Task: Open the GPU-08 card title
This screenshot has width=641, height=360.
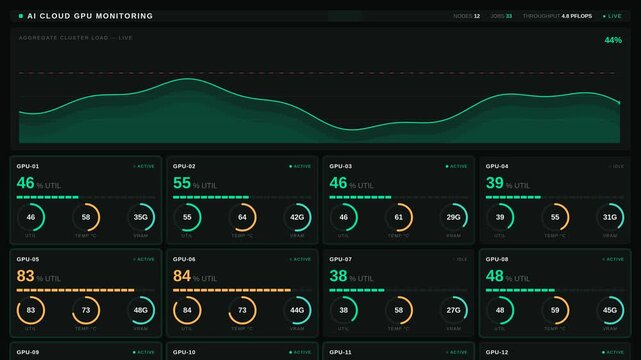Action: [497, 259]
